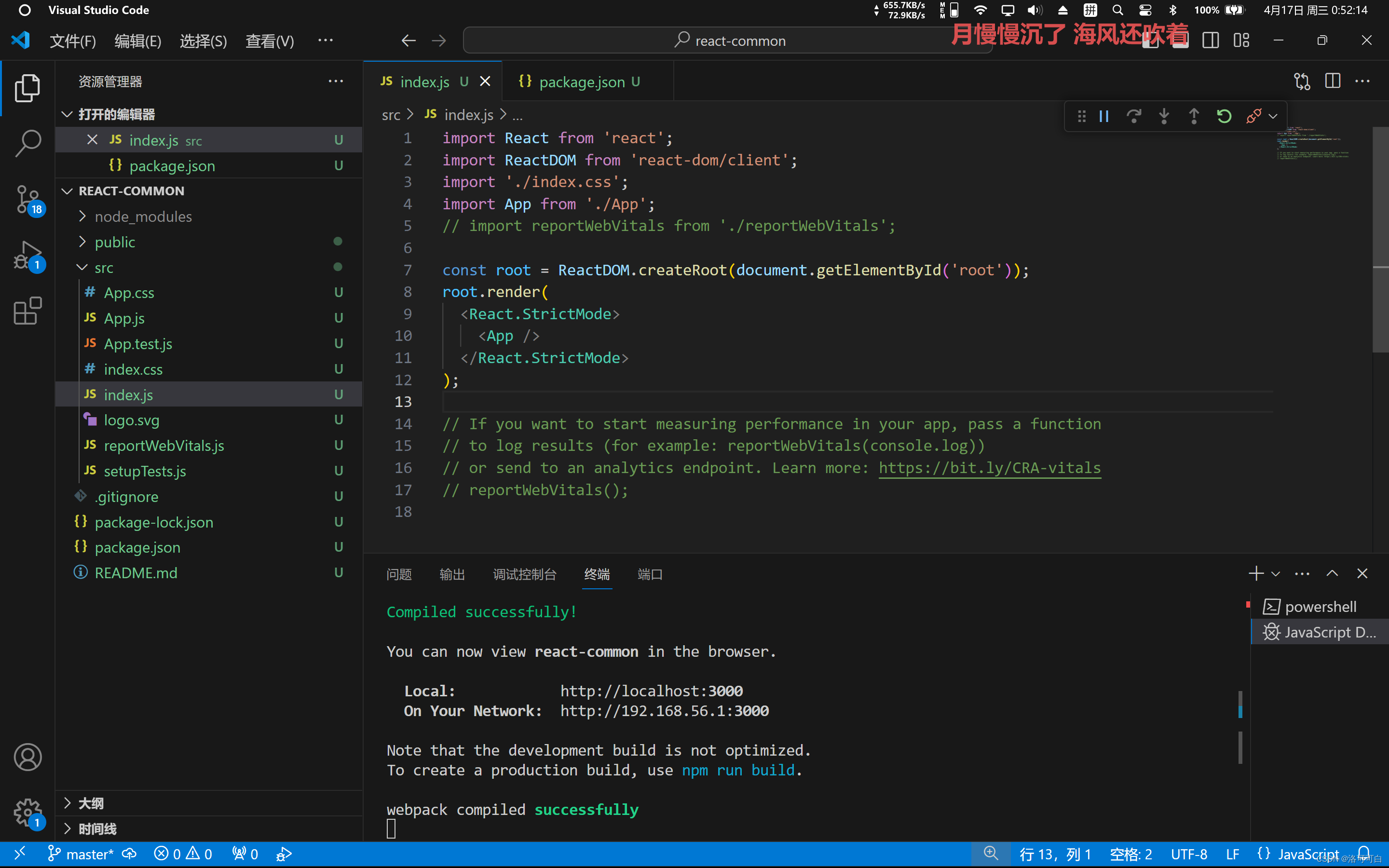The image size is (1389, 868).
Task: Click the package.json editor tab
Action: [x=582, y=82]
